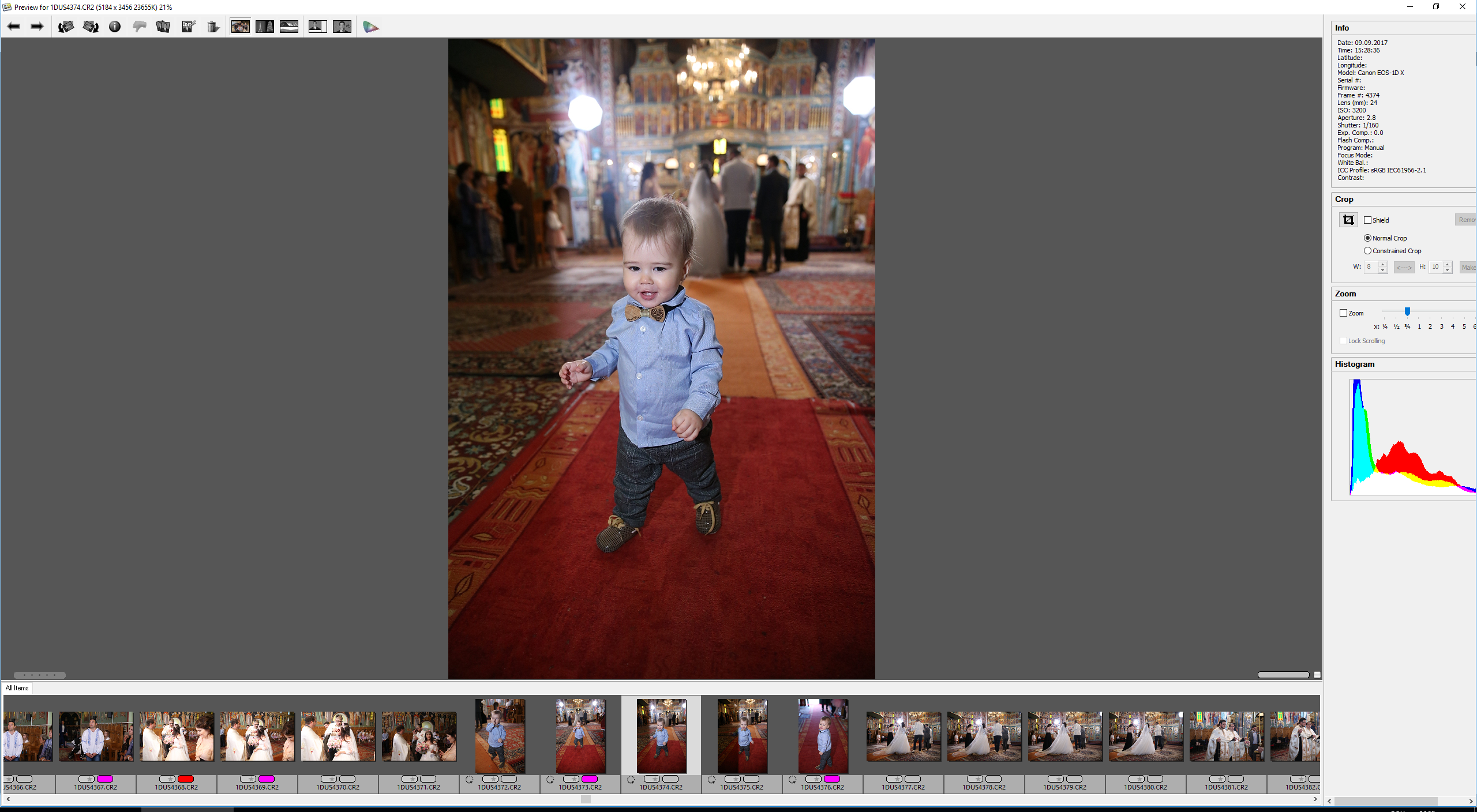The width and height of the screenshot is (1477, 812).
Task: Click the Remove crop button
Action: pos(1465,220)
